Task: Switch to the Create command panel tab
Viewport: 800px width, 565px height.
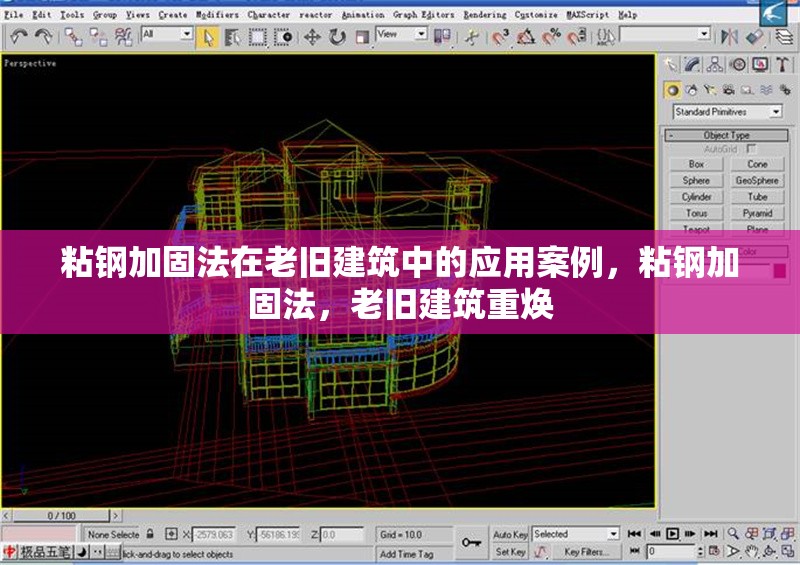Action: pyautogui.click(x=670, y=64)
